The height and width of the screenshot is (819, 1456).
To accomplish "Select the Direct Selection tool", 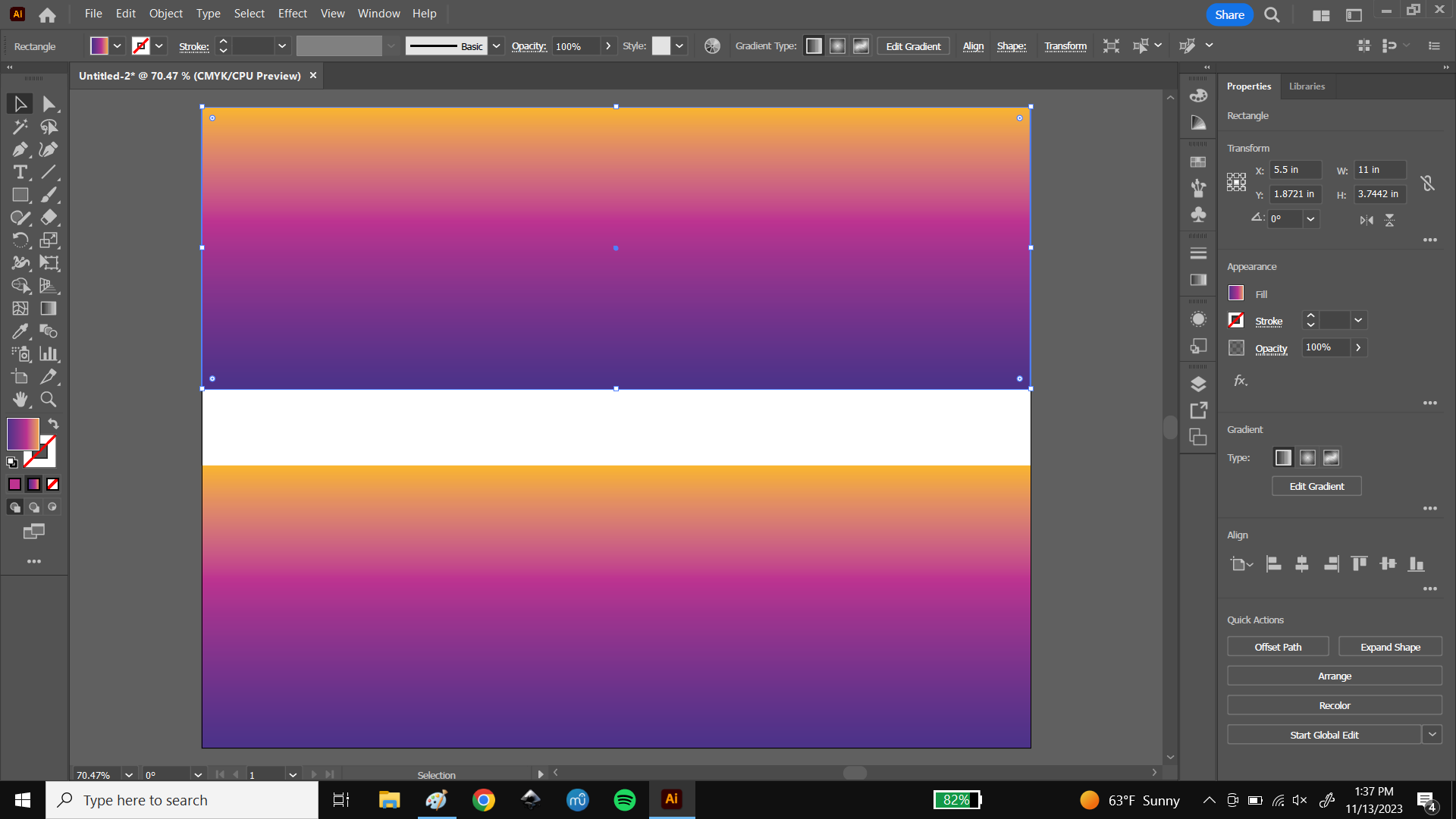I will click(x=49, y=104).
